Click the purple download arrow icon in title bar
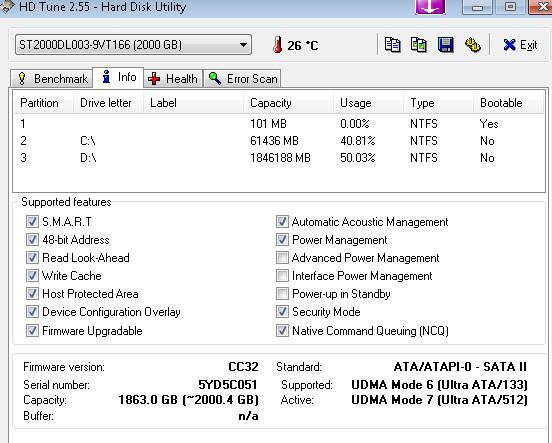 (430, 7)
